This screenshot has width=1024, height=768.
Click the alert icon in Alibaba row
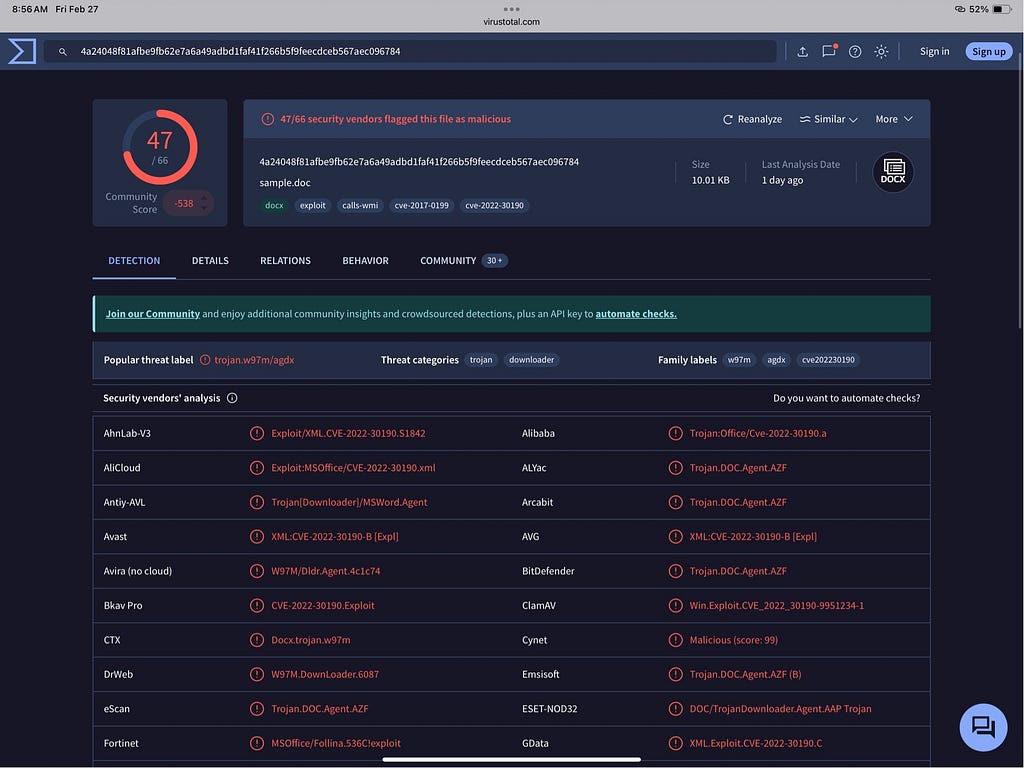click(x=675, y=433)
